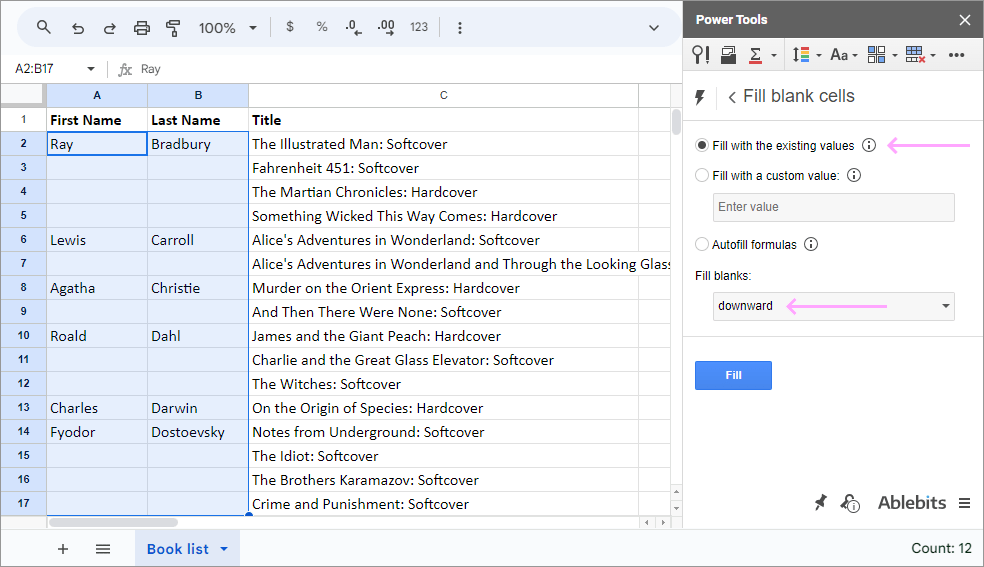Screen dimensions: 984x567
Task: Open the Power Tools smart toolbar icon
Action: 700,55
